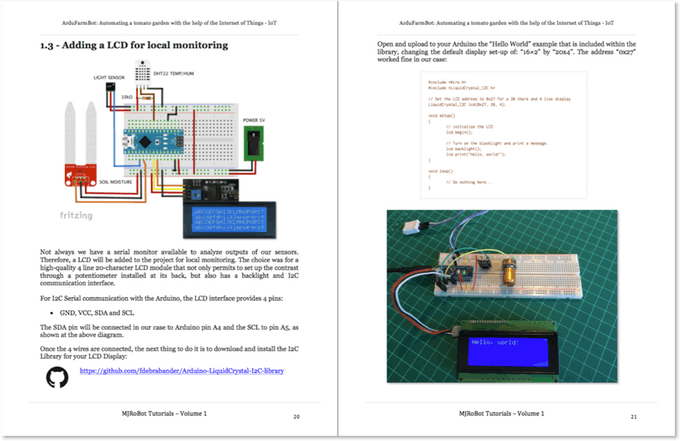Click the breadboard photo with Hello world LCD
This screenshot has width=680, height=441.
coord(502,296)
